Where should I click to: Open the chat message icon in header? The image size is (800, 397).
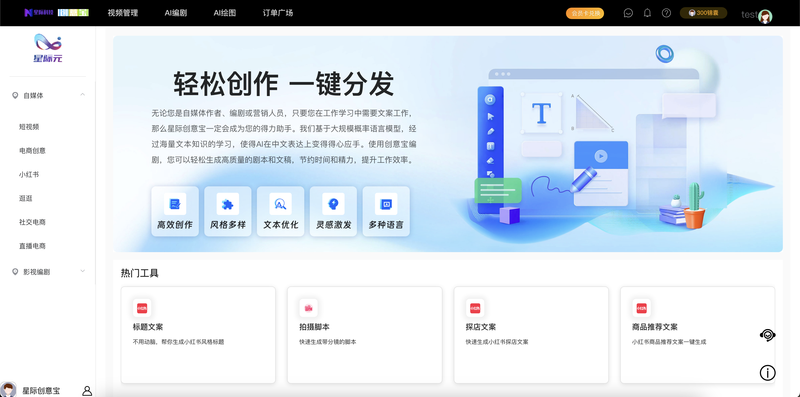pyautogui.click(x=628, y=13)
